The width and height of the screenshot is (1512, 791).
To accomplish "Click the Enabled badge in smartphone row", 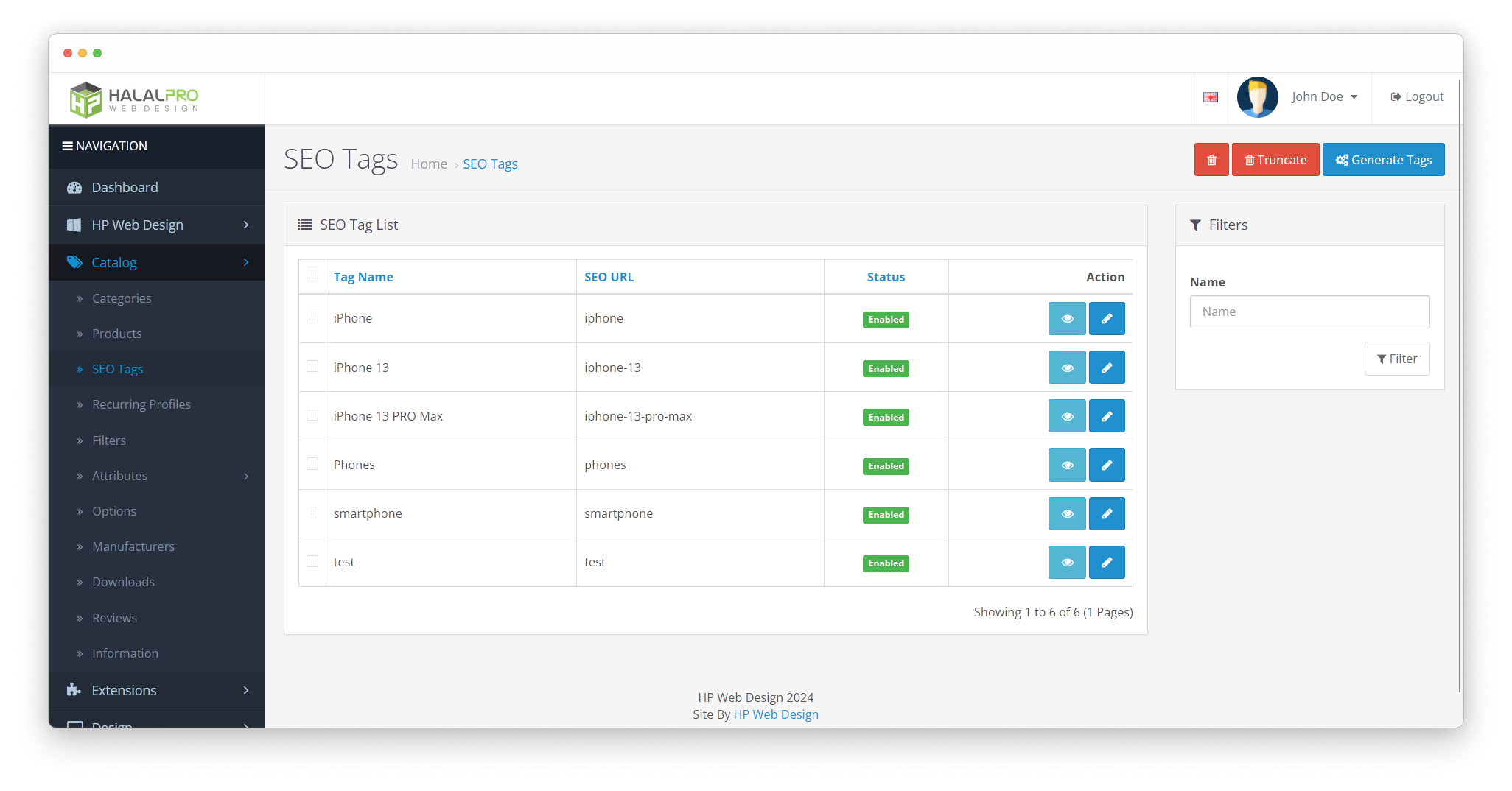I will coord(886,515).
